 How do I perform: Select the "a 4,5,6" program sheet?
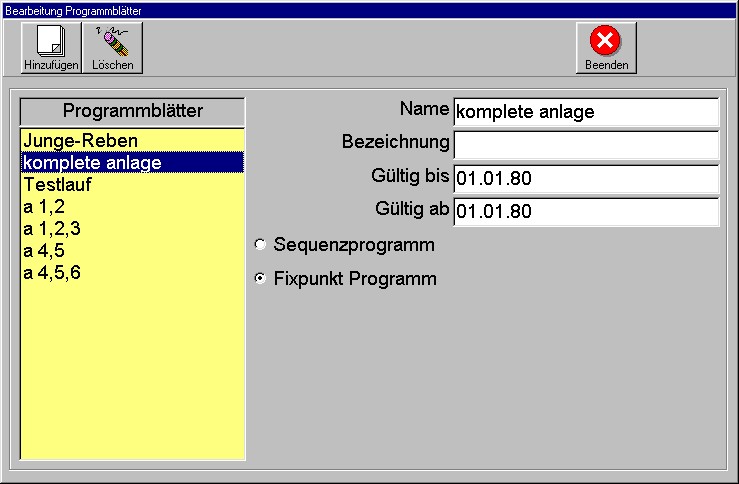coord(51,272)
